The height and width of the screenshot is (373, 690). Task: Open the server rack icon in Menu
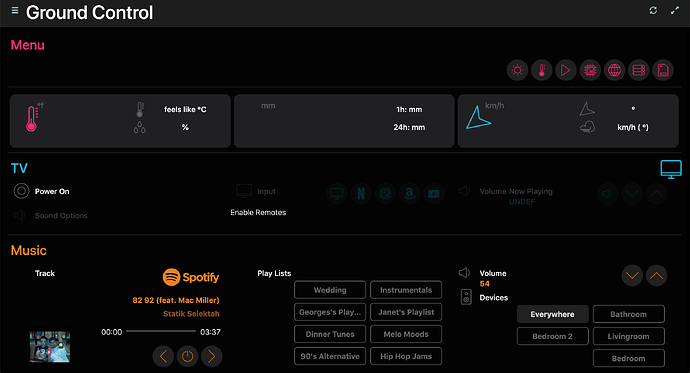(639, 70)
